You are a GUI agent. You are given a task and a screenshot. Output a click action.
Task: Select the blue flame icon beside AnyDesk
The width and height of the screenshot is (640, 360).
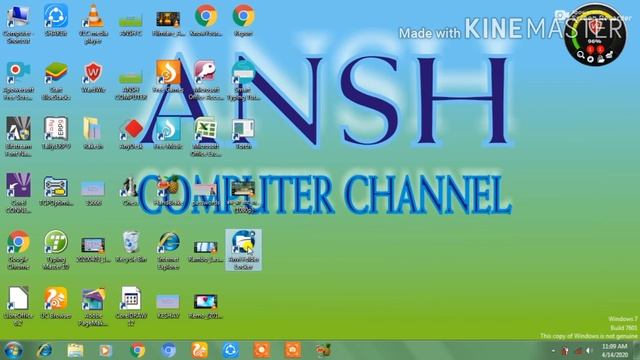(x=168, y=133)
